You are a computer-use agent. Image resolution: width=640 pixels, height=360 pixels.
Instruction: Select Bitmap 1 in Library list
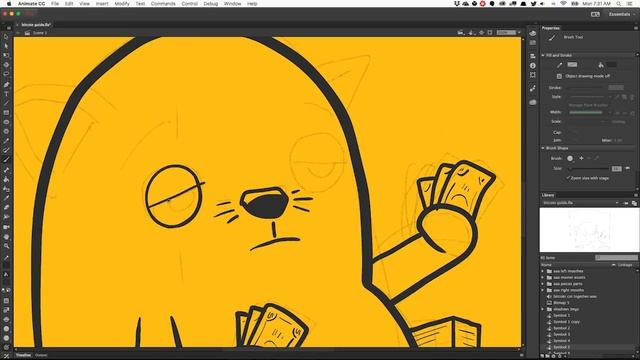[x=561, y=303]
